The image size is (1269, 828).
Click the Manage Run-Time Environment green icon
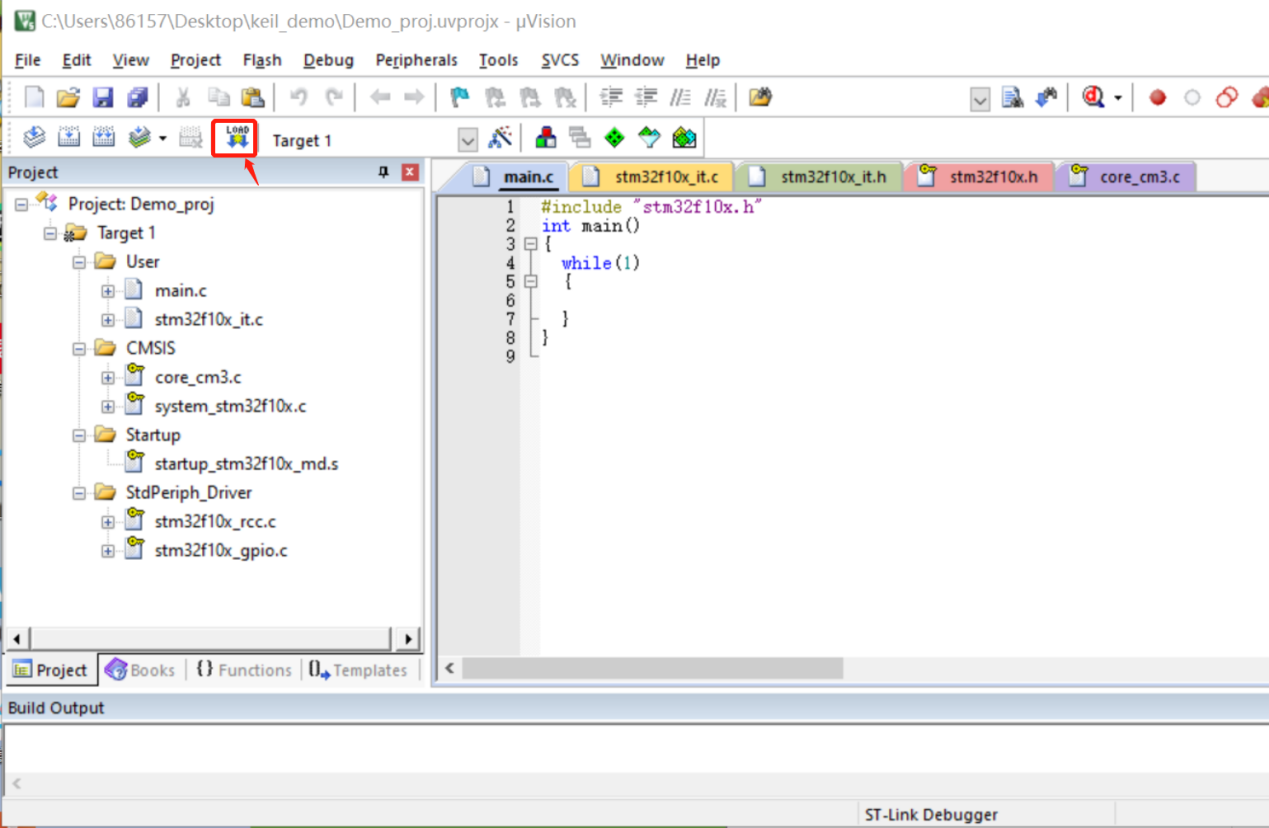pos(615,138)
